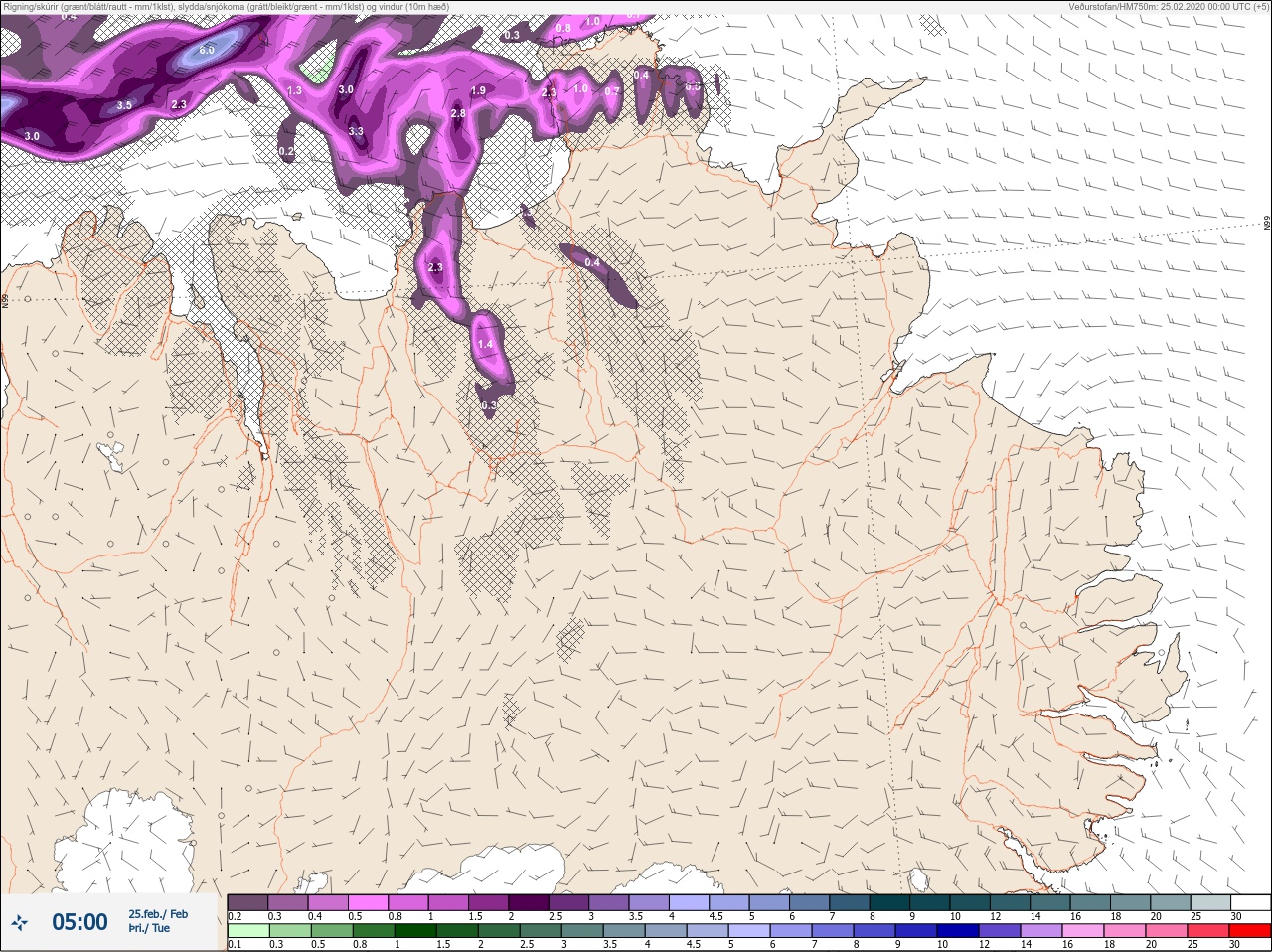Click the 3.3 precipitation value on the map

(356, 131)
